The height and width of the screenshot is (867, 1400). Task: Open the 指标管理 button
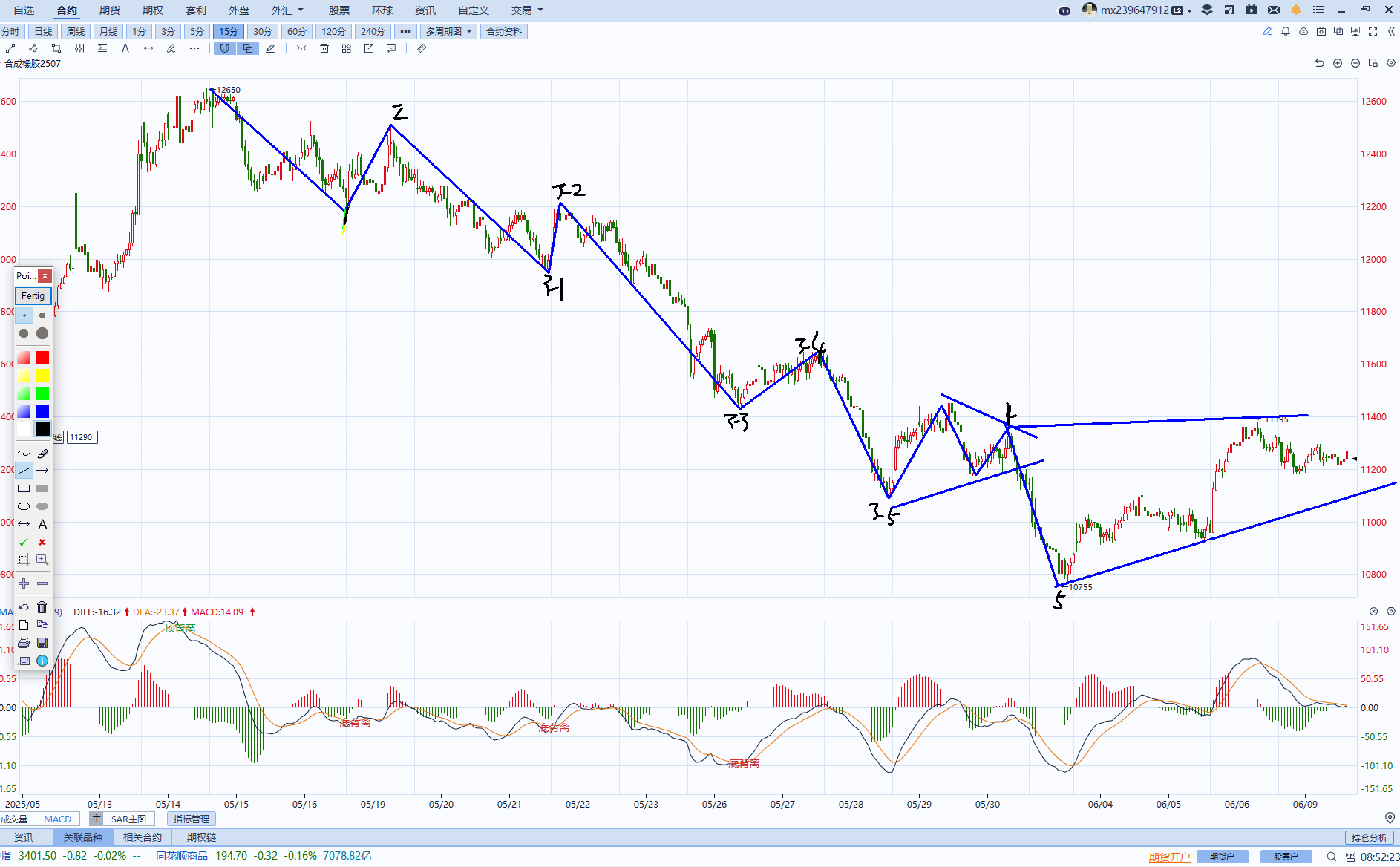click(x=192, y=819)
